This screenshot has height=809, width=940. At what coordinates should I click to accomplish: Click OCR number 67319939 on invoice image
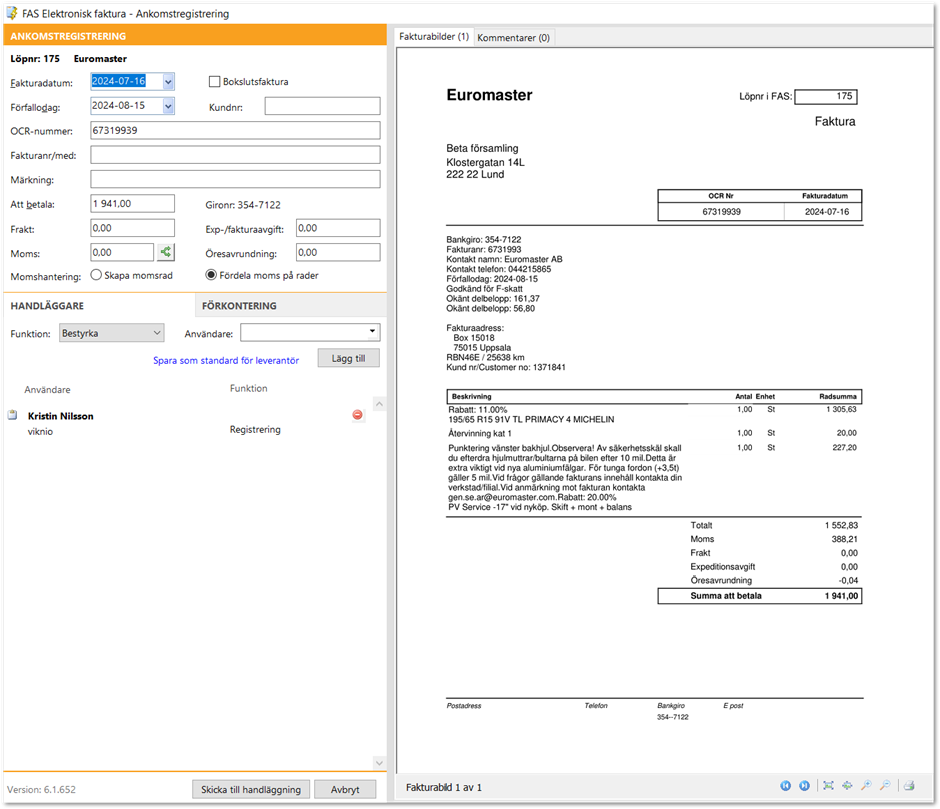(x=721, y=212)
